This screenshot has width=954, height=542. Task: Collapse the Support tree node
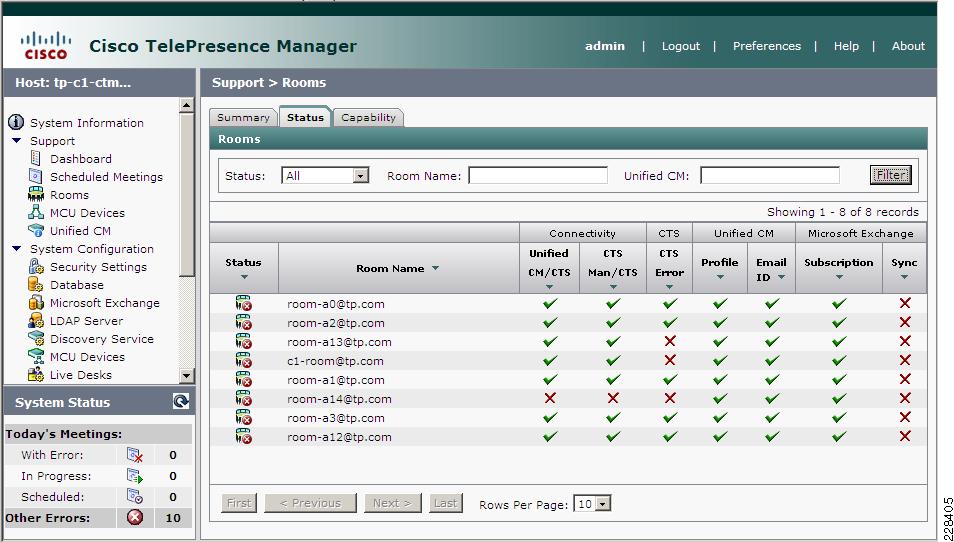[x=16, y=141]
